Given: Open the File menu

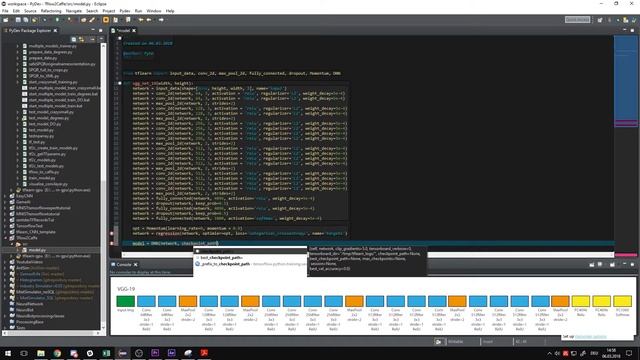Looking at the screenshot, I should tap(5, 11).
